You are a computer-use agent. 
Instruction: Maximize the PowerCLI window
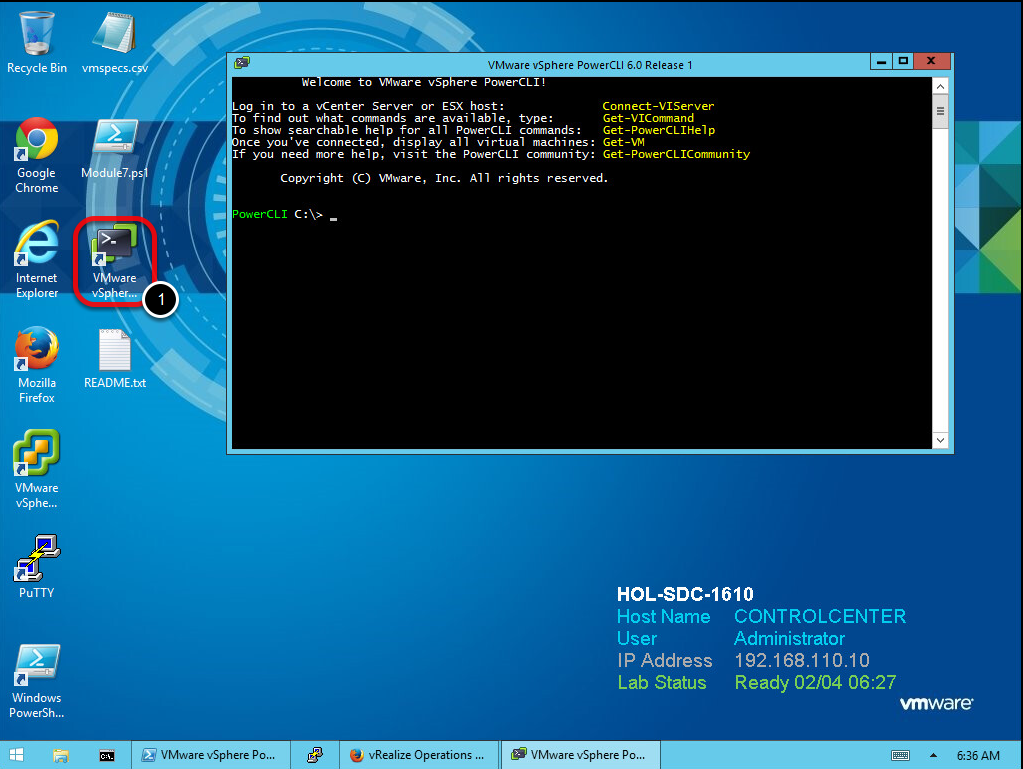[x=903, y=61]
